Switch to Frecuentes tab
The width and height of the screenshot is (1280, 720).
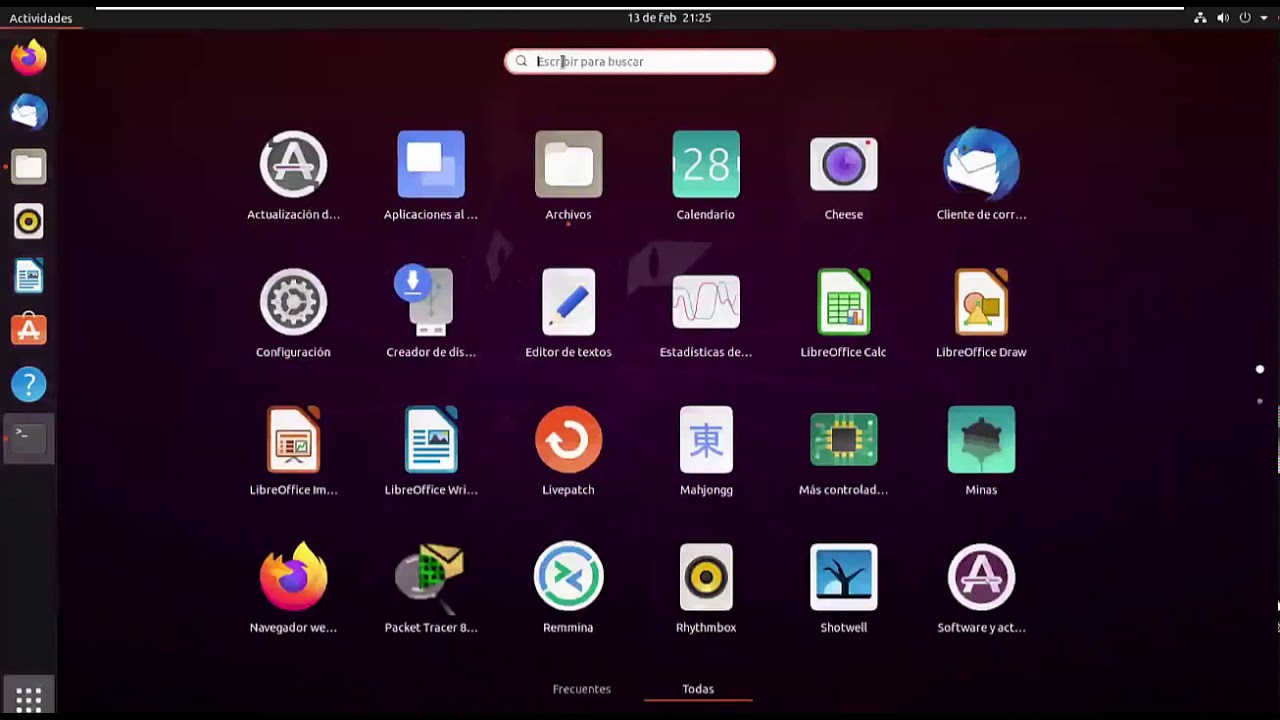click(x=581, y=689)
